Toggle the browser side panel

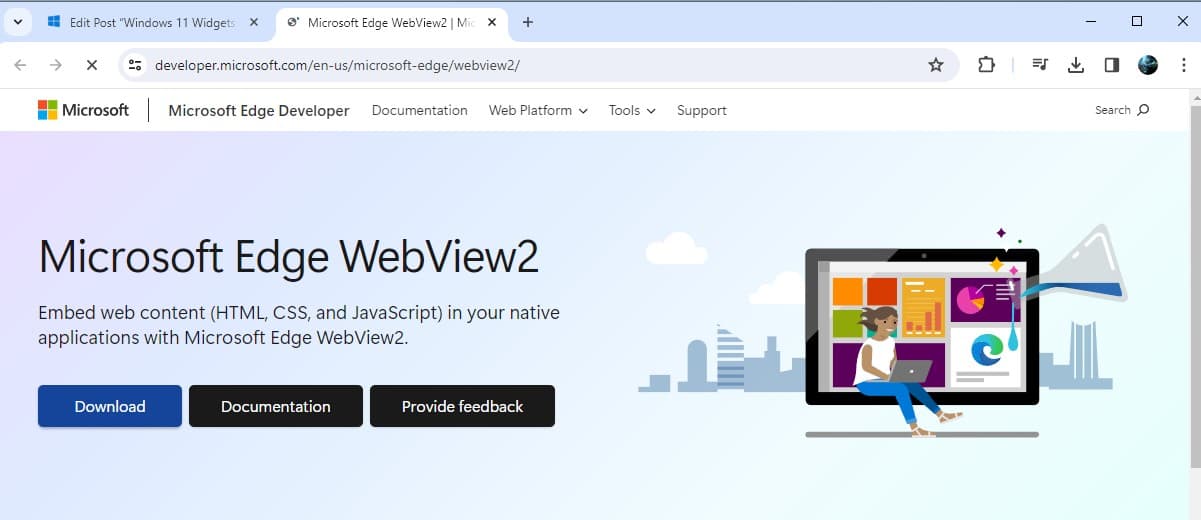click(1112, 65)
